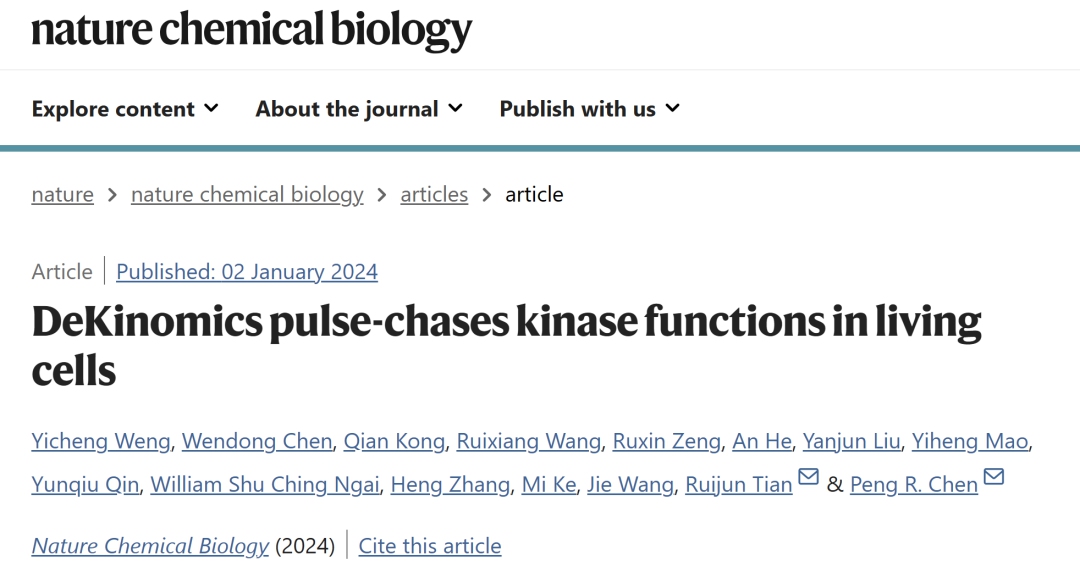The width and height of the screenshot is (1080, 572).
Task: Click envelope icon next to Peng R. Chen
Action: click(x=993, y=478)
